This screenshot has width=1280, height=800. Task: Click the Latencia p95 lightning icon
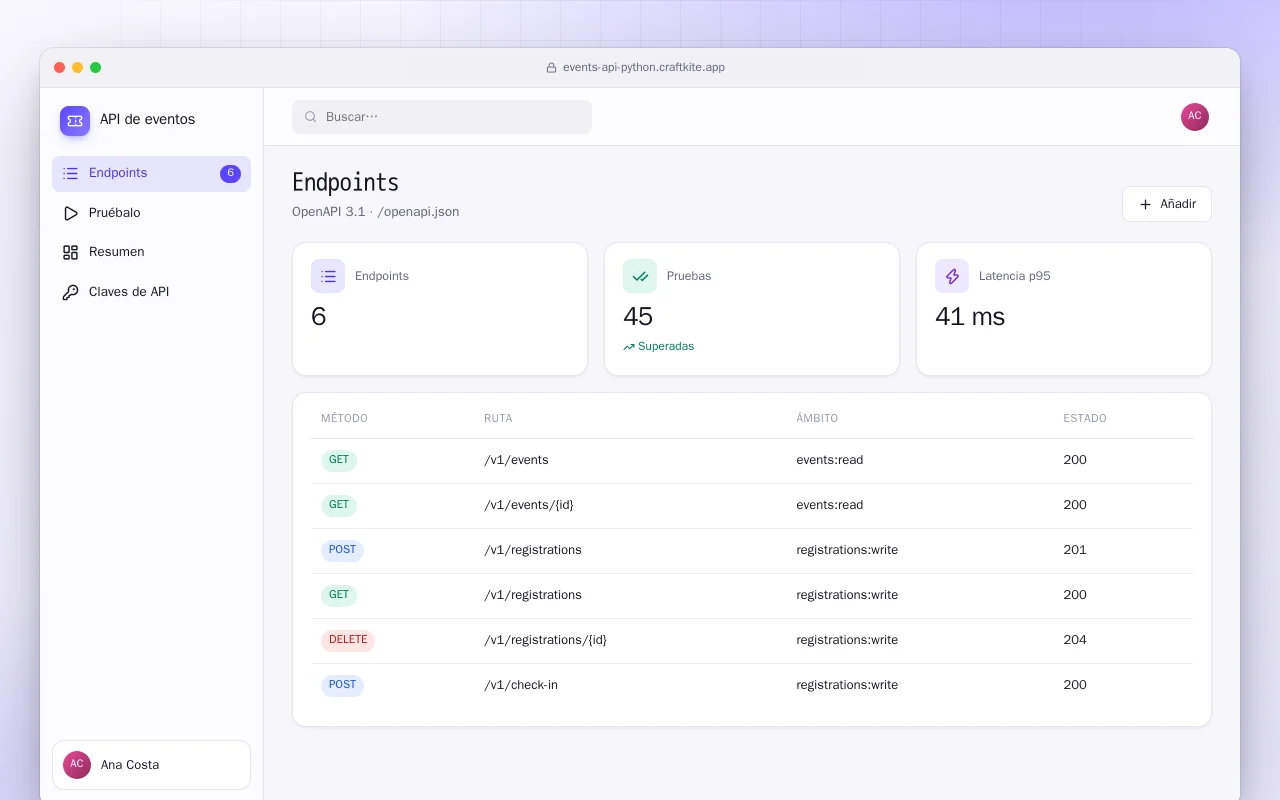[x=952, y=276]
